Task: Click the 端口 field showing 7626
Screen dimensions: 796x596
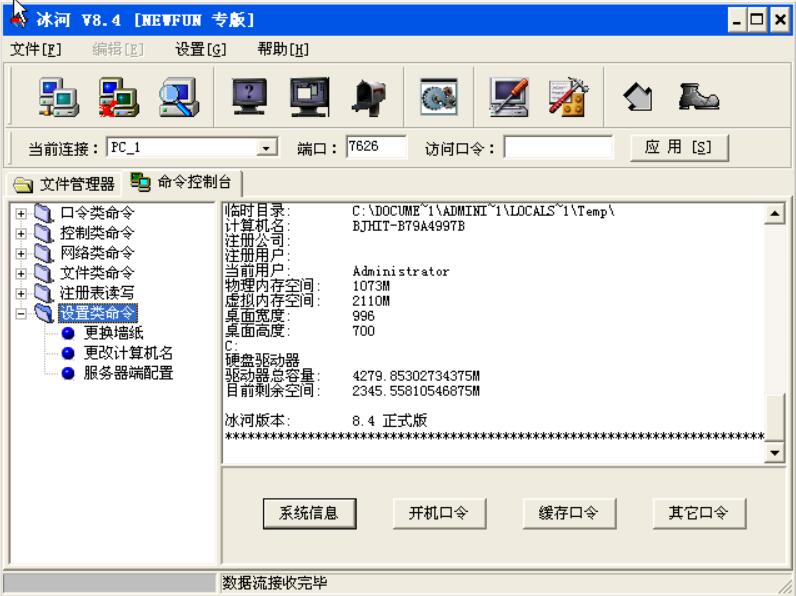Action: pyautogui.click(x=376, y=147)
